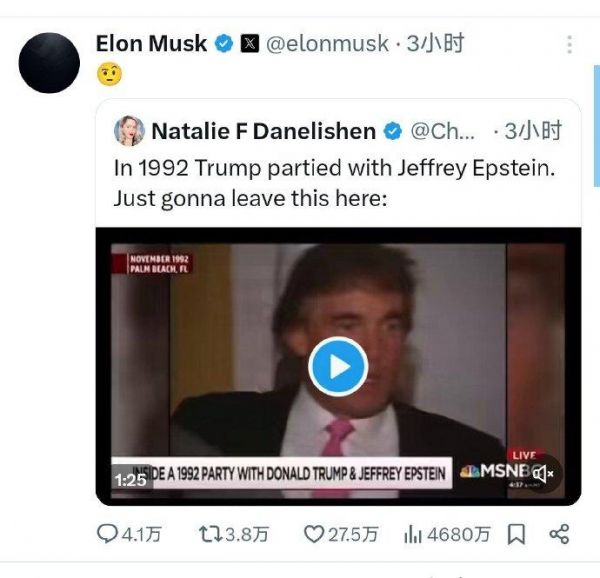Screen dimensions: 600x578
Task: Open the @elonmusk handle link
Action: (326, 44)
